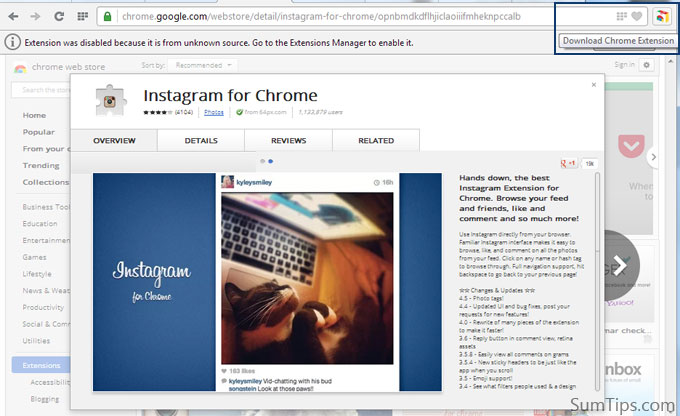Click the star rating of the extension
Screen dimensions: 680x416
[158, 112]
